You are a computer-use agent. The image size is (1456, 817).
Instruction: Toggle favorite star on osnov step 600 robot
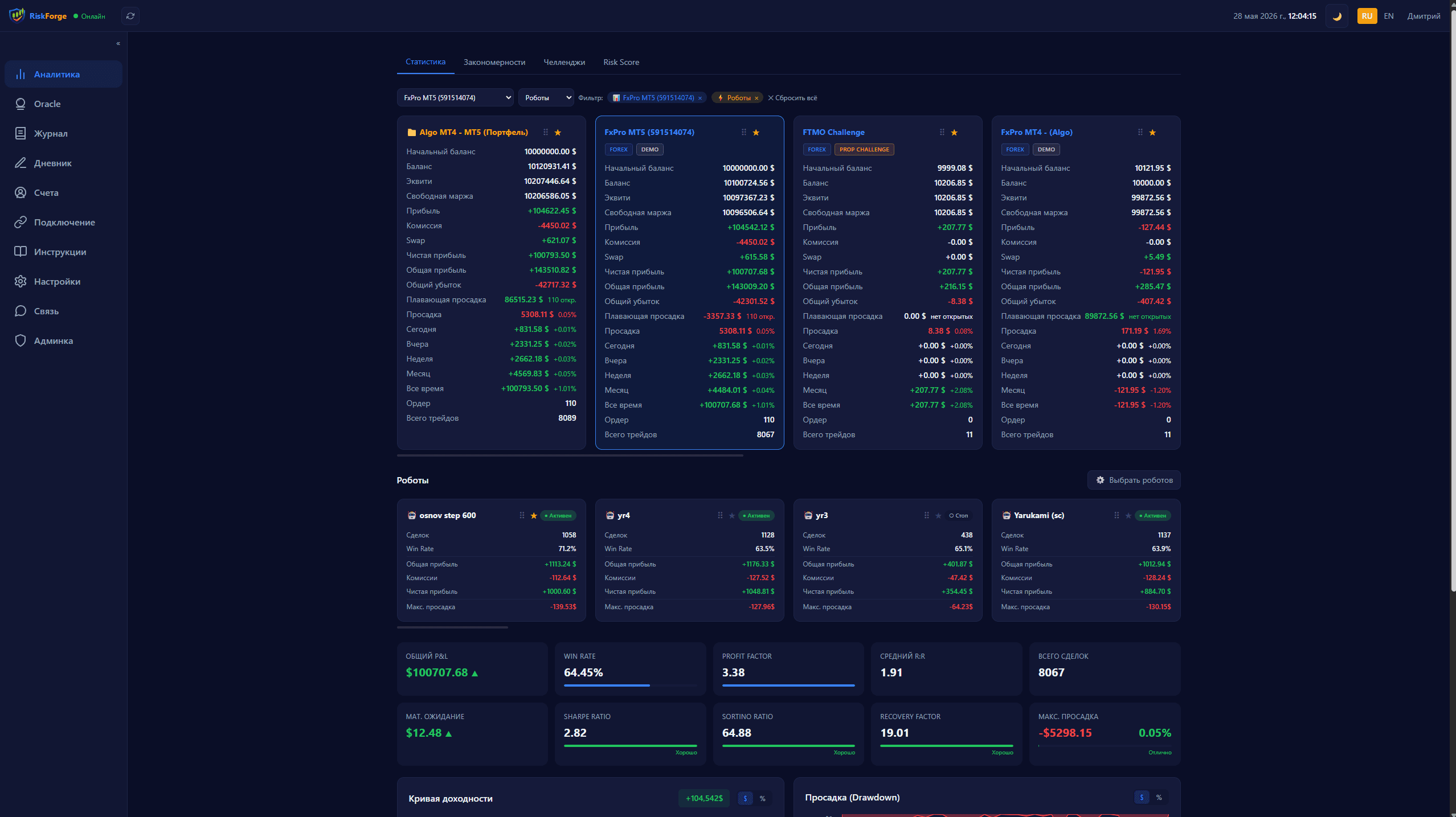pyautogui.click(x=534, y=516)
